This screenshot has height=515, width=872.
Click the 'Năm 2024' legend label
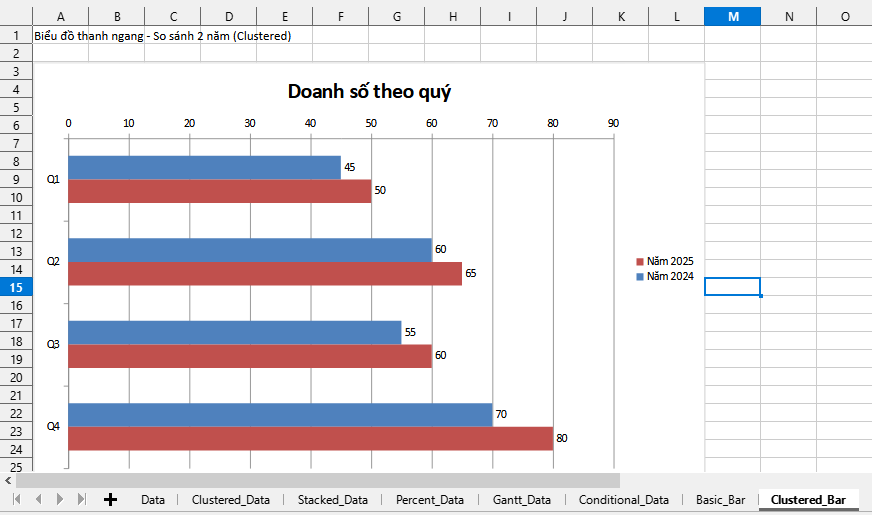pyautogui.click(x=670, y=276)
